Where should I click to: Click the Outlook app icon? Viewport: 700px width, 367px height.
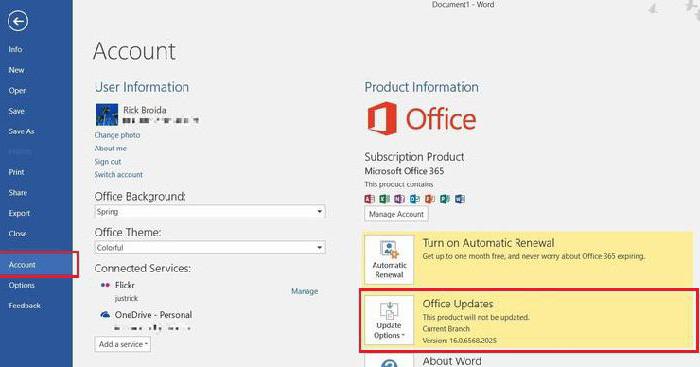415,199
